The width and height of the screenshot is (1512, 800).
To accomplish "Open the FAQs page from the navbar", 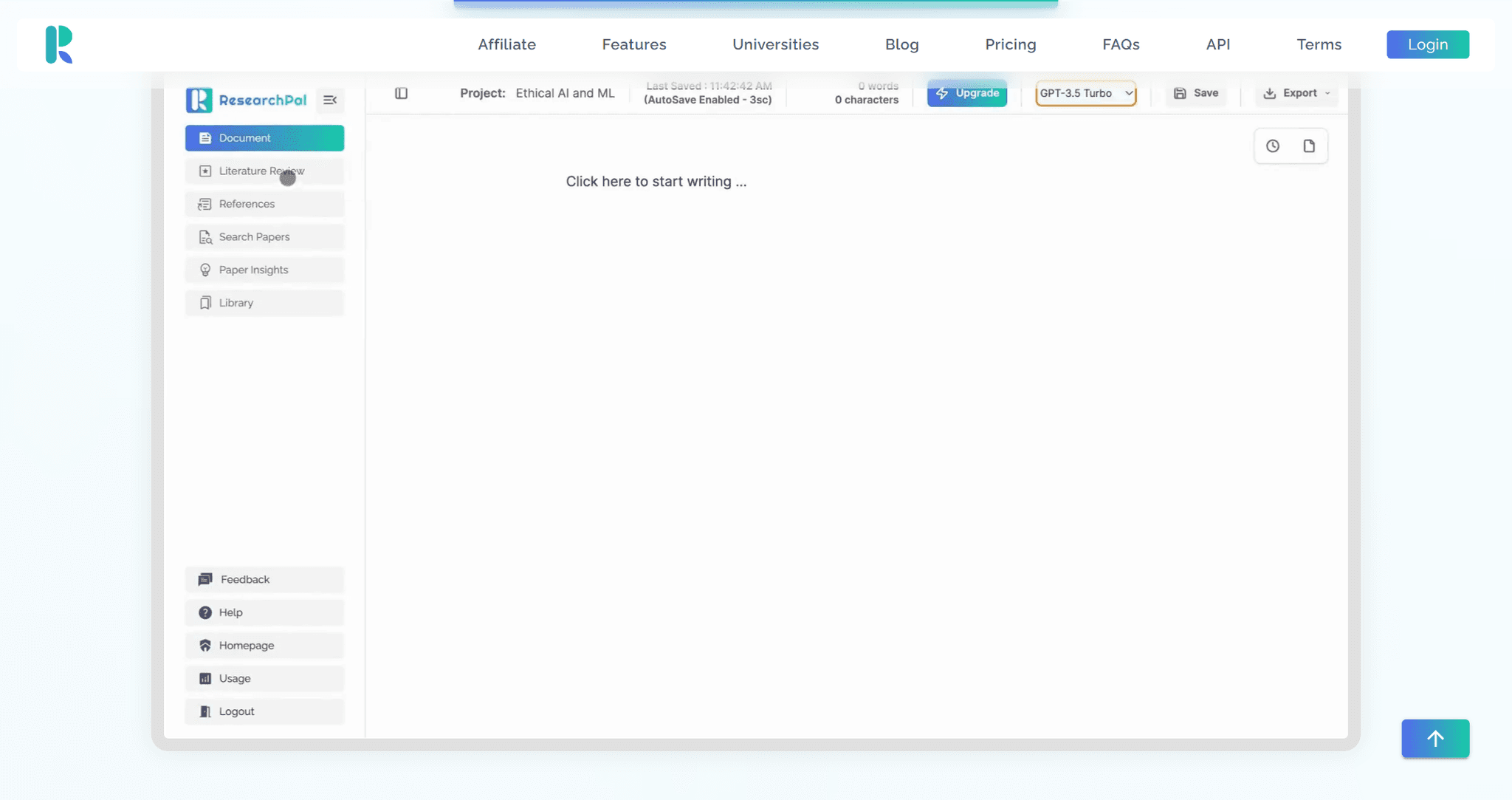I will [x=1121, y=44].
